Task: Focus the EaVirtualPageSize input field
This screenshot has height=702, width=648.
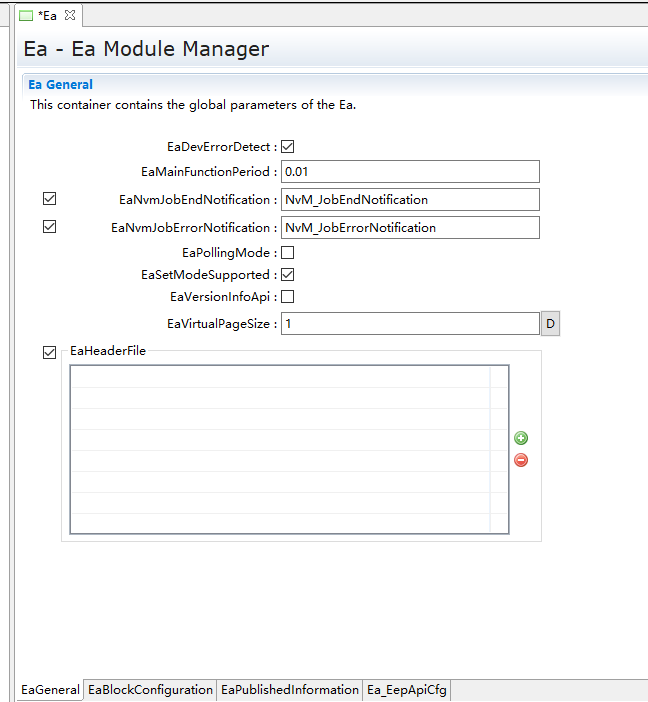Action: 410,324
